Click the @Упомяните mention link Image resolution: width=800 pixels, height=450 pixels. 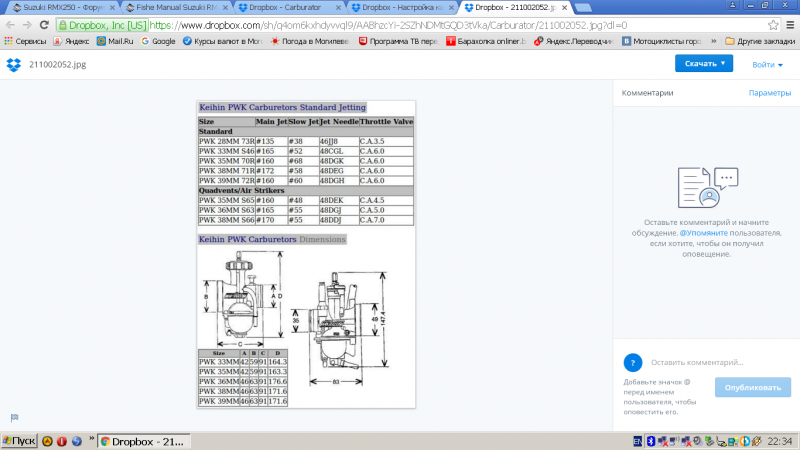point(704,233)
